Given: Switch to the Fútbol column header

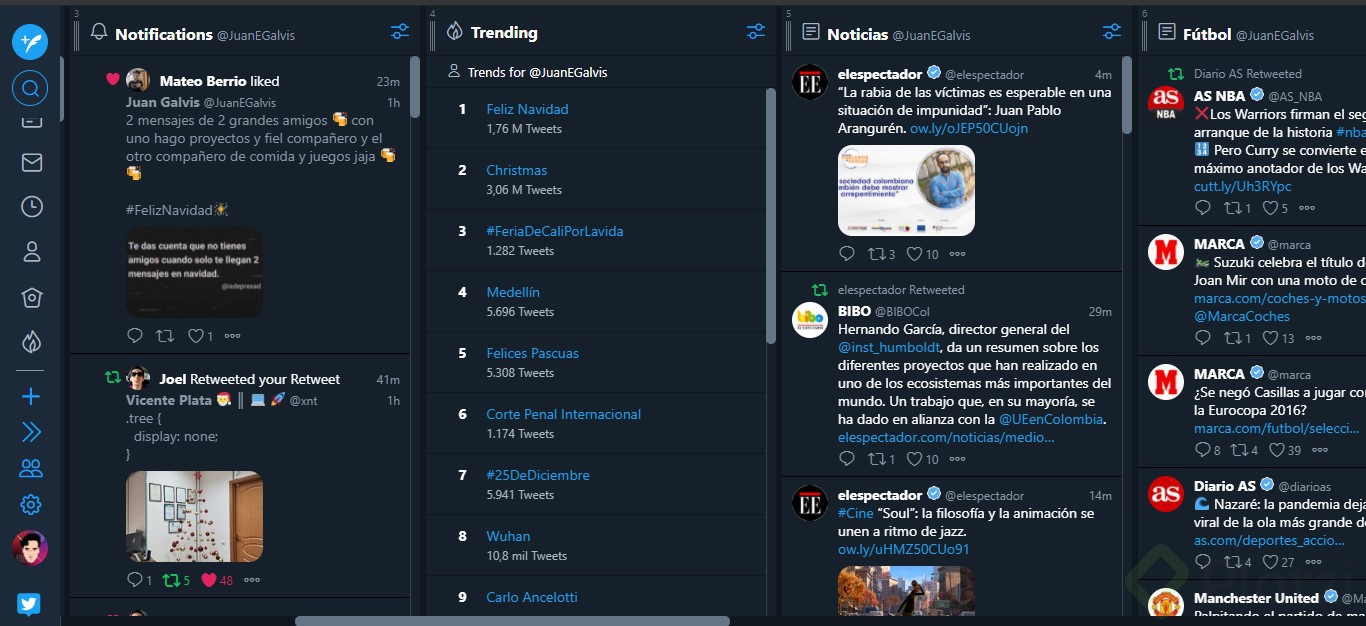Looking at the screenshot, I should coord(1207,34).
